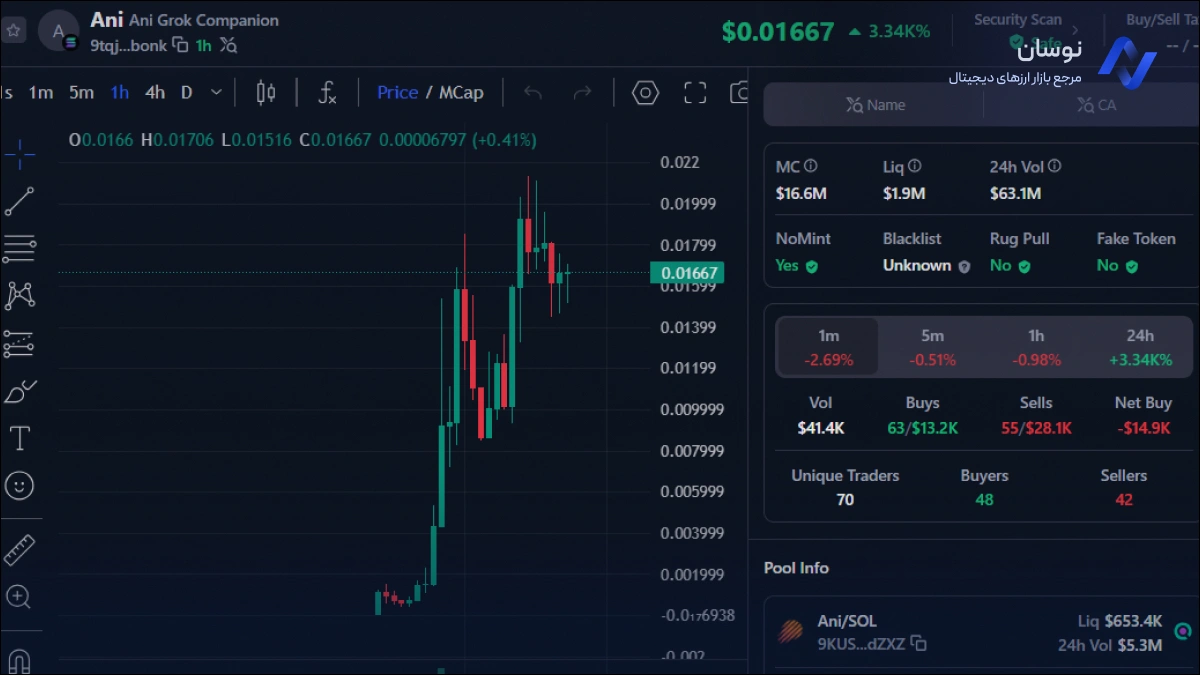Select the 5m stats interval tab
The image size is (1200, 675).
coord(932,347)
